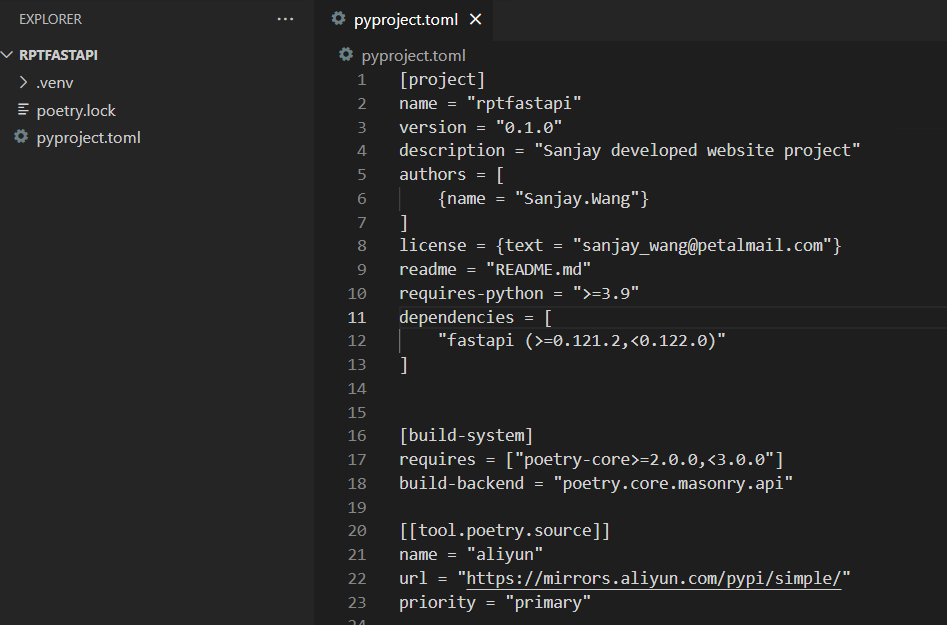Click the breadcrumb gear icon
This screenshot has height=625, width=947.
345,54
